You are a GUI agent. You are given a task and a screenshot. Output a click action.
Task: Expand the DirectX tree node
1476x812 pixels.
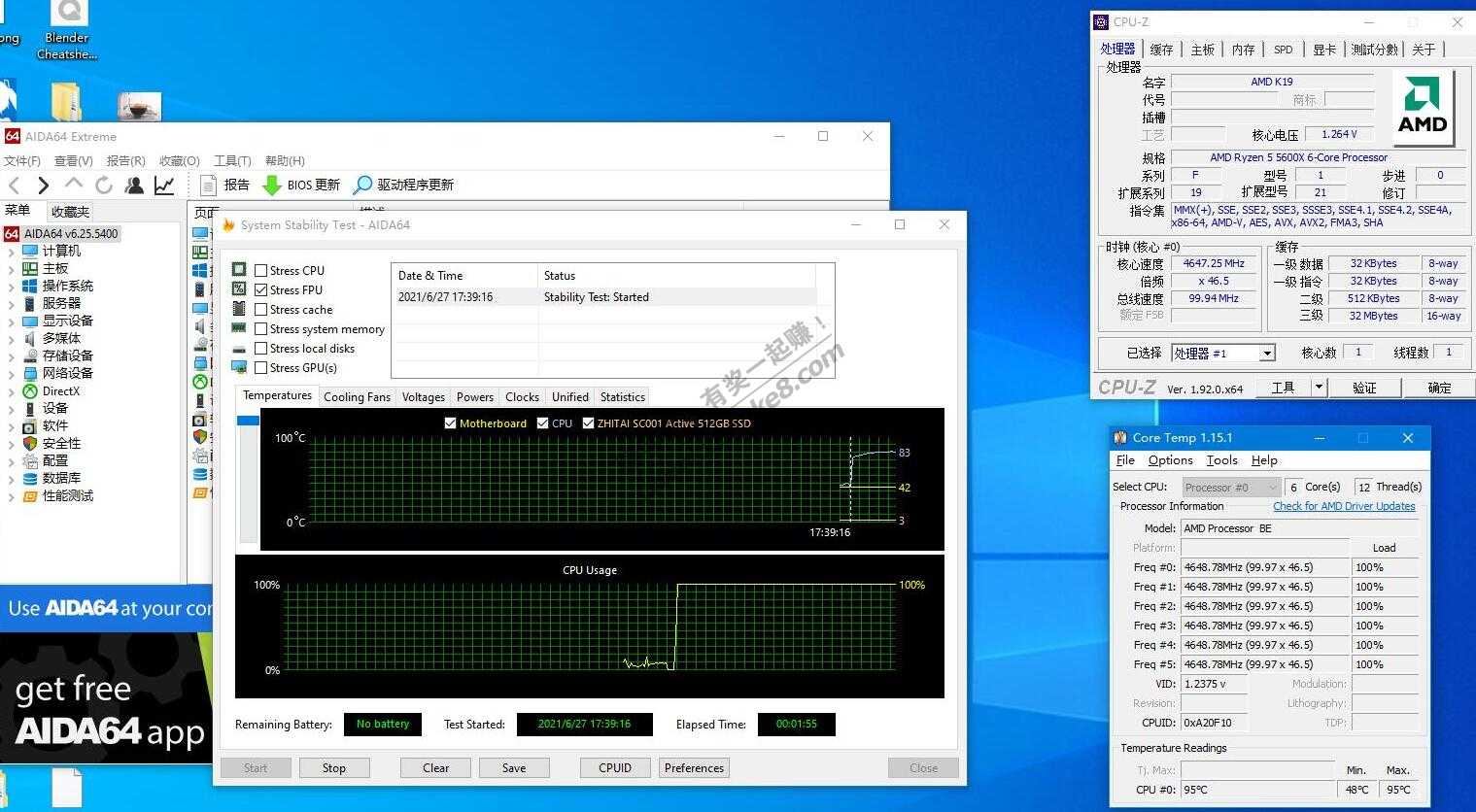12,390
